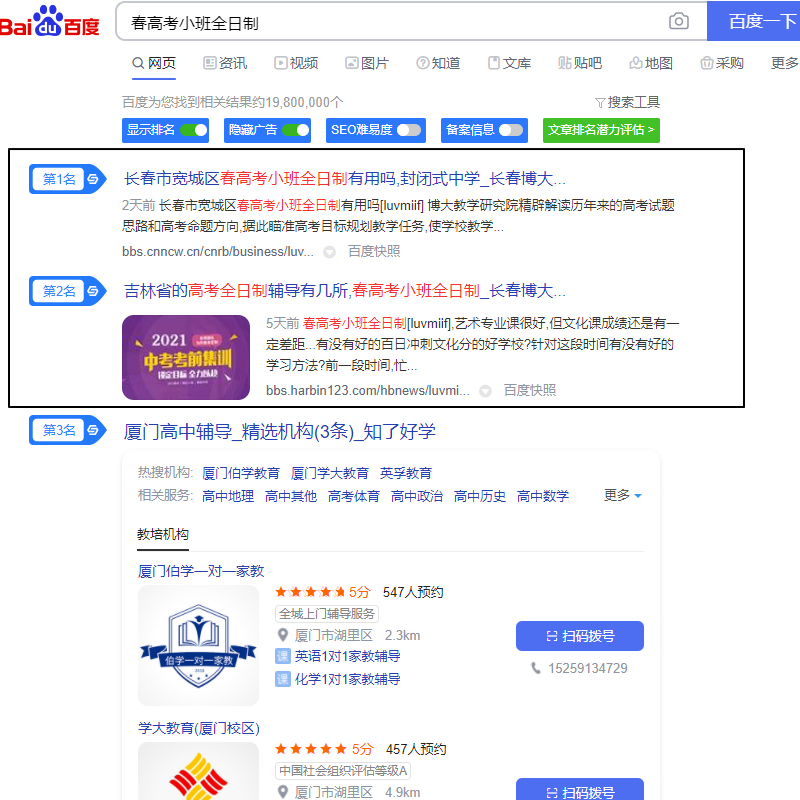Image resolution: width=800 pixels, height=800 pixels.
Task: Click the 百度一下 search button
Action: (x=754, y=21)
